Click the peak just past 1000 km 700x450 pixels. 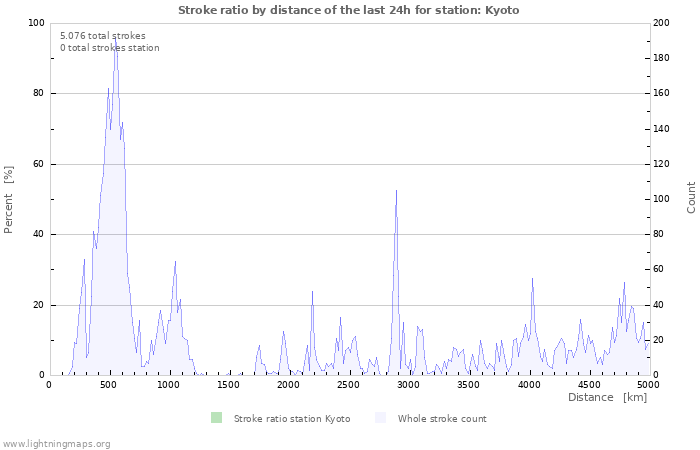coord(175,265)
